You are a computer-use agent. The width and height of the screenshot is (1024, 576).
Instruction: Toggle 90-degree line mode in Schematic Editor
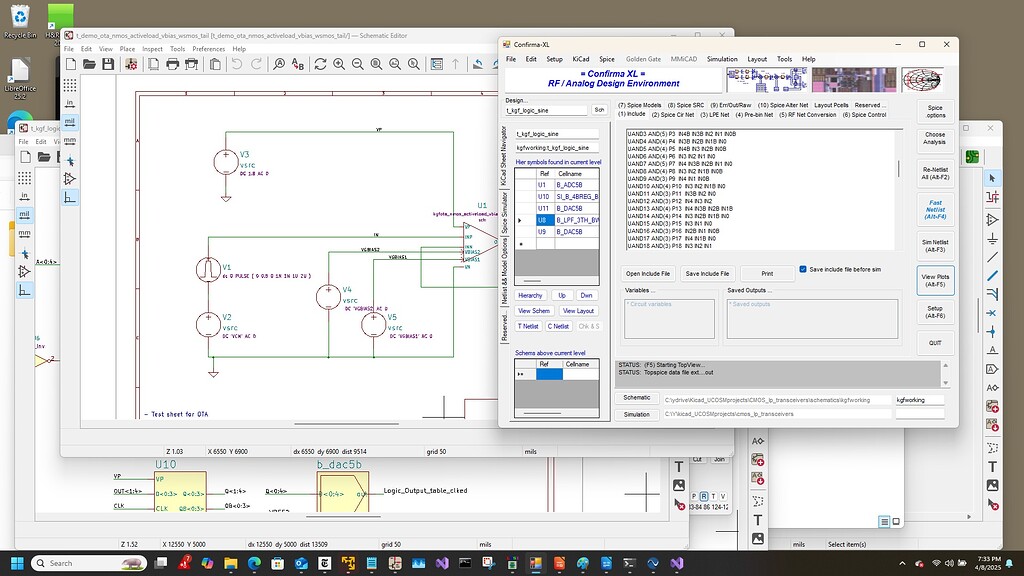coord(70,197)
